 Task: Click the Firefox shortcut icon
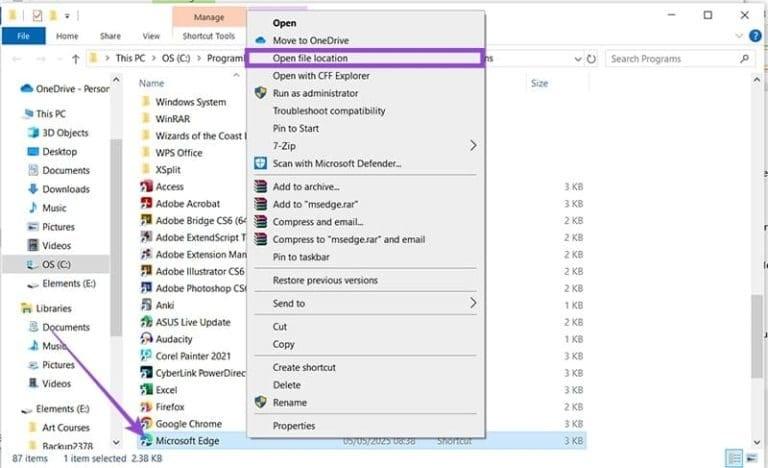tap(147, 407)
